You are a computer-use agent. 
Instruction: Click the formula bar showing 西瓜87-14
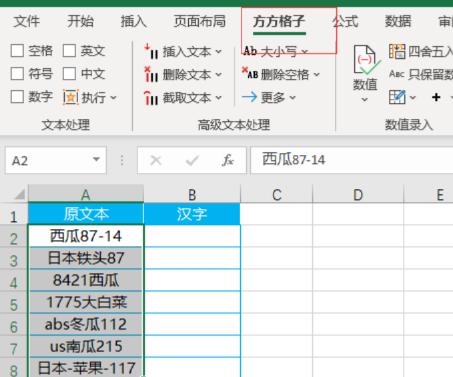[x=352, y=160]
